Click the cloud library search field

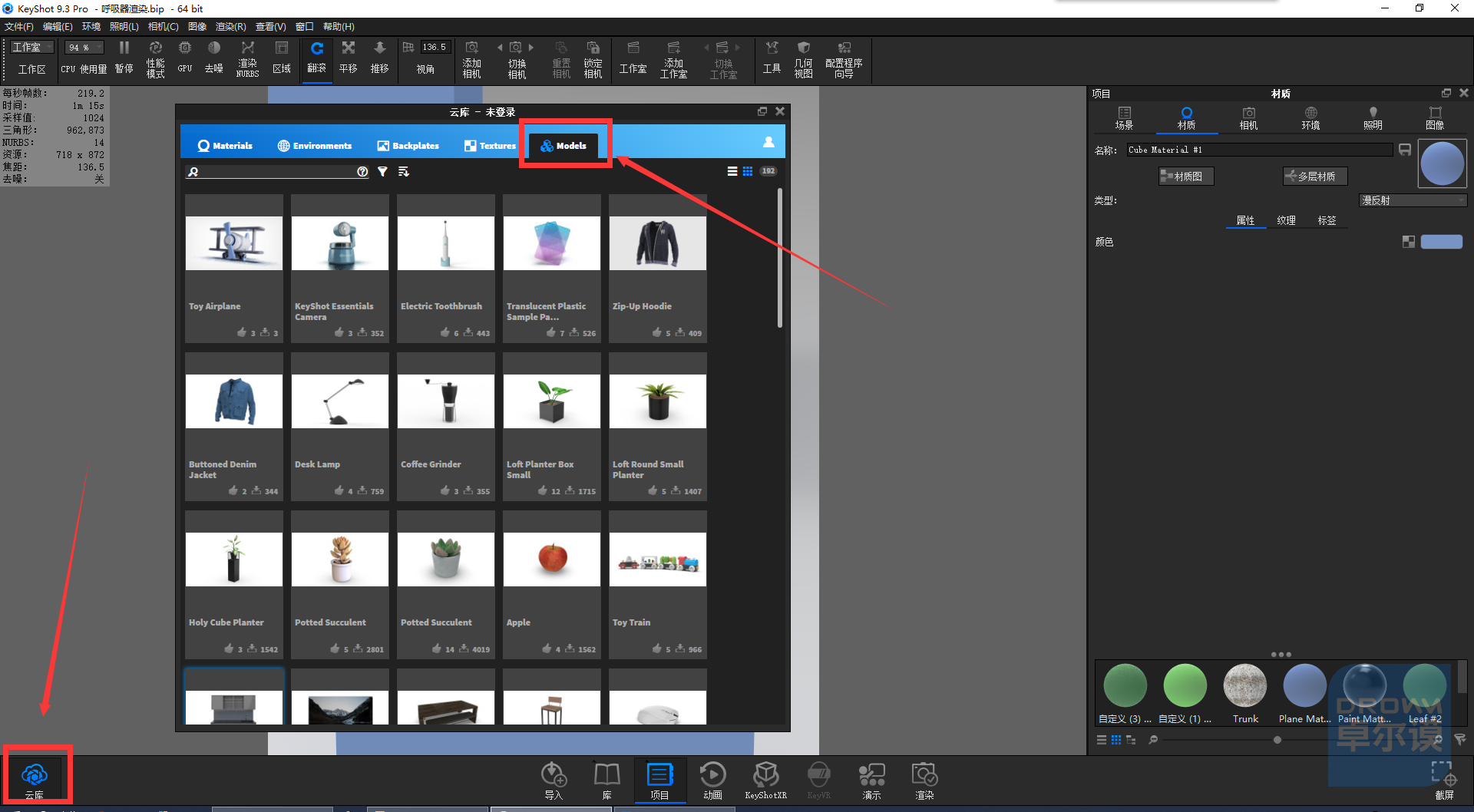click(x=279, y=172)
